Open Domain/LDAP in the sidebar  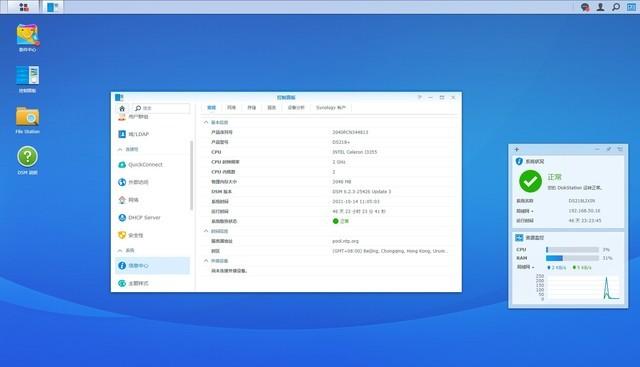tap(152, 134)
